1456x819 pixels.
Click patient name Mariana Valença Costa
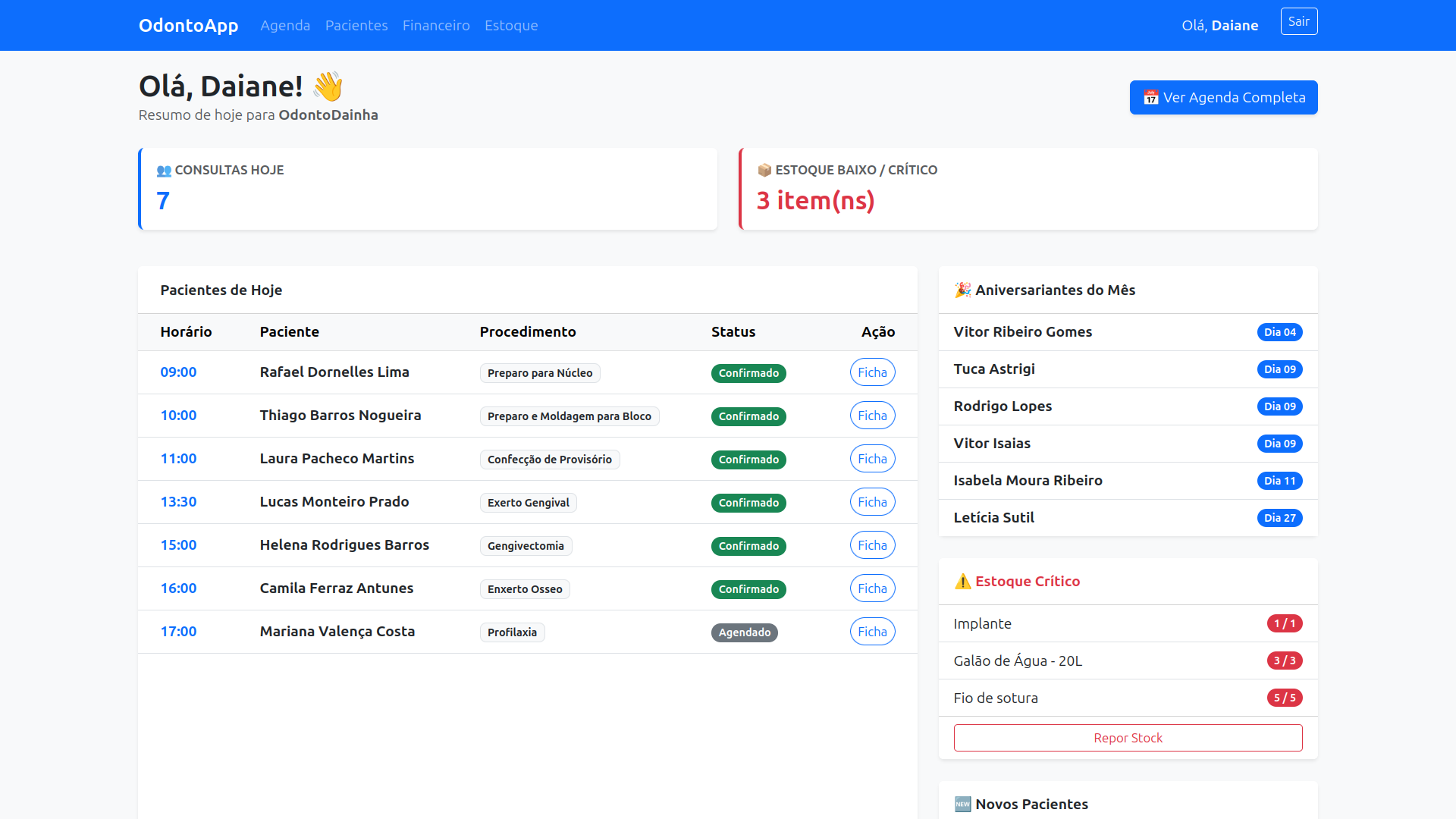click(337, 632)
